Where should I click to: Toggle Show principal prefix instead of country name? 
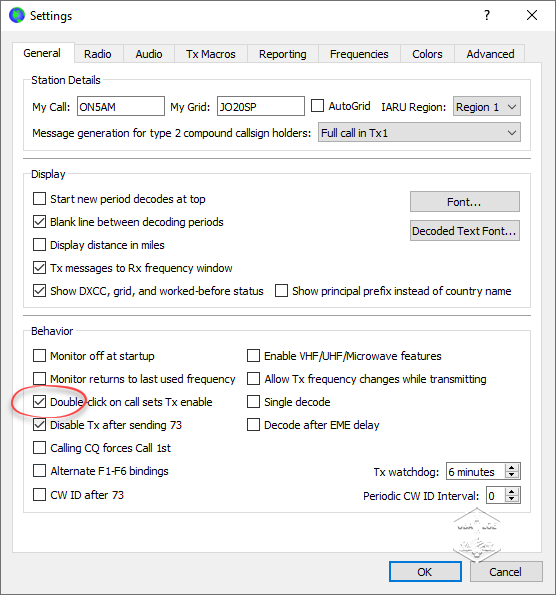coord(281,291)
